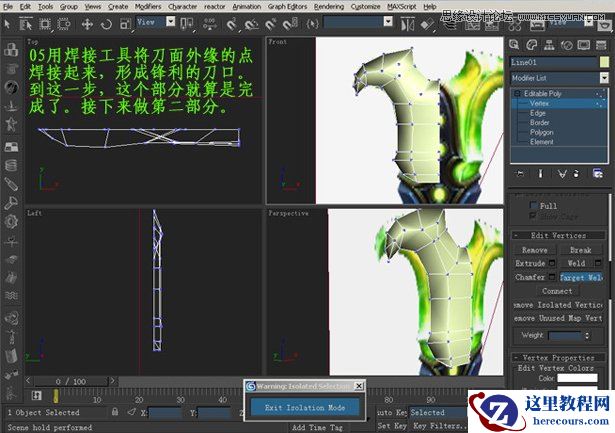Click Remove Isolated Vertices button

point(558,305)
